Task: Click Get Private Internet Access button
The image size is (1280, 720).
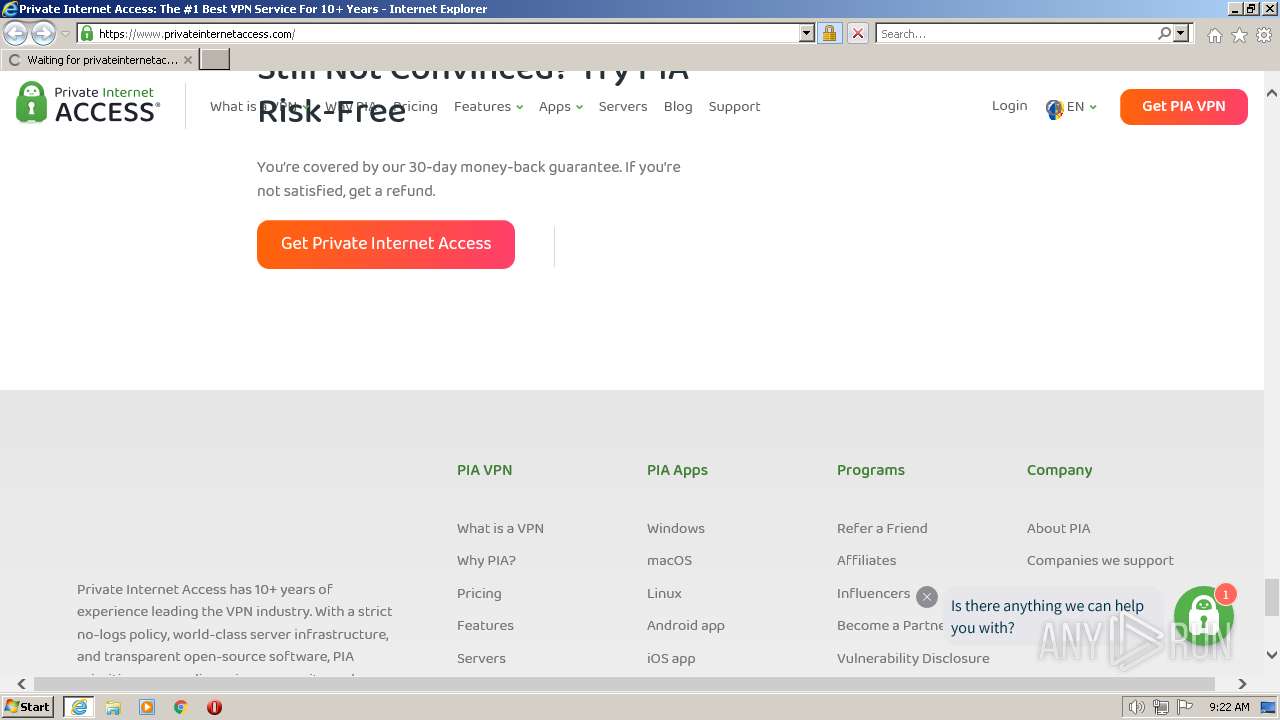Action: [386, 244]
